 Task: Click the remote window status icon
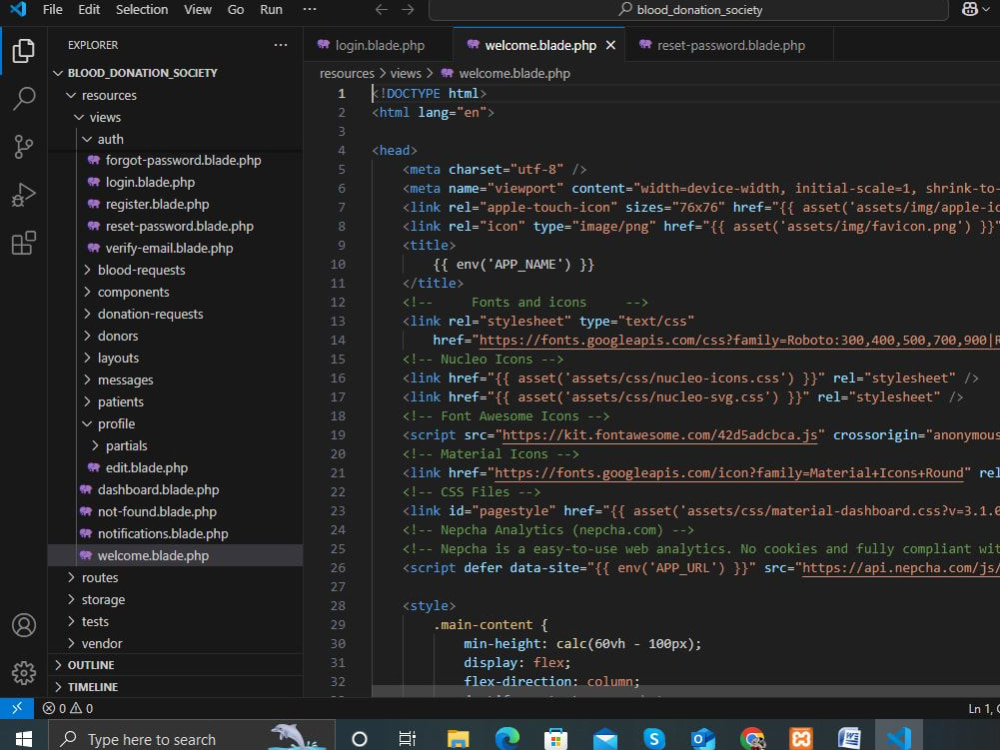[x=17, y=708]
